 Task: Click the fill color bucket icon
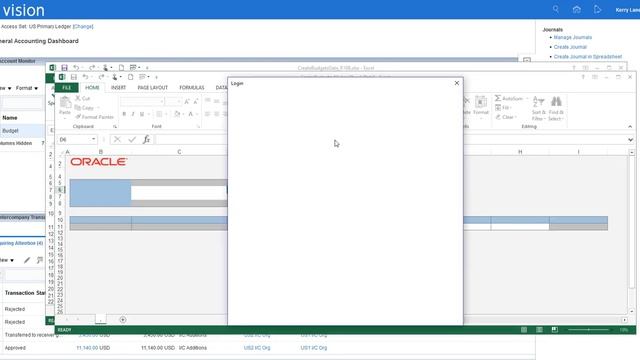[177, 114]
